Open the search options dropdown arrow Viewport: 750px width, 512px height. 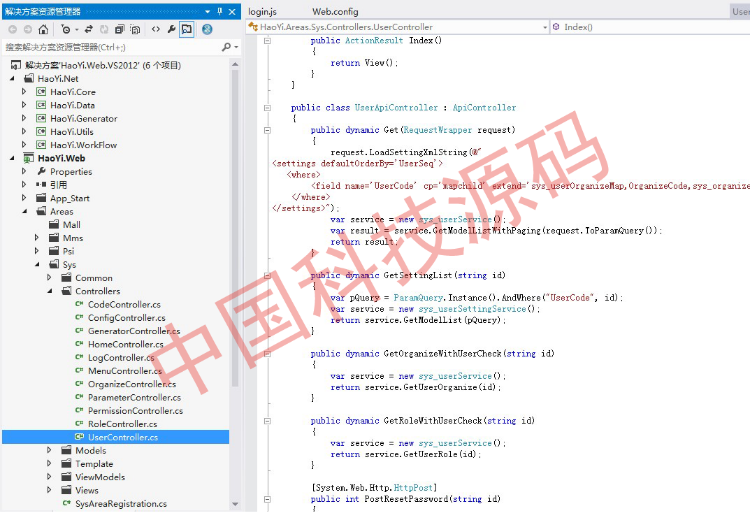point(236,47)
